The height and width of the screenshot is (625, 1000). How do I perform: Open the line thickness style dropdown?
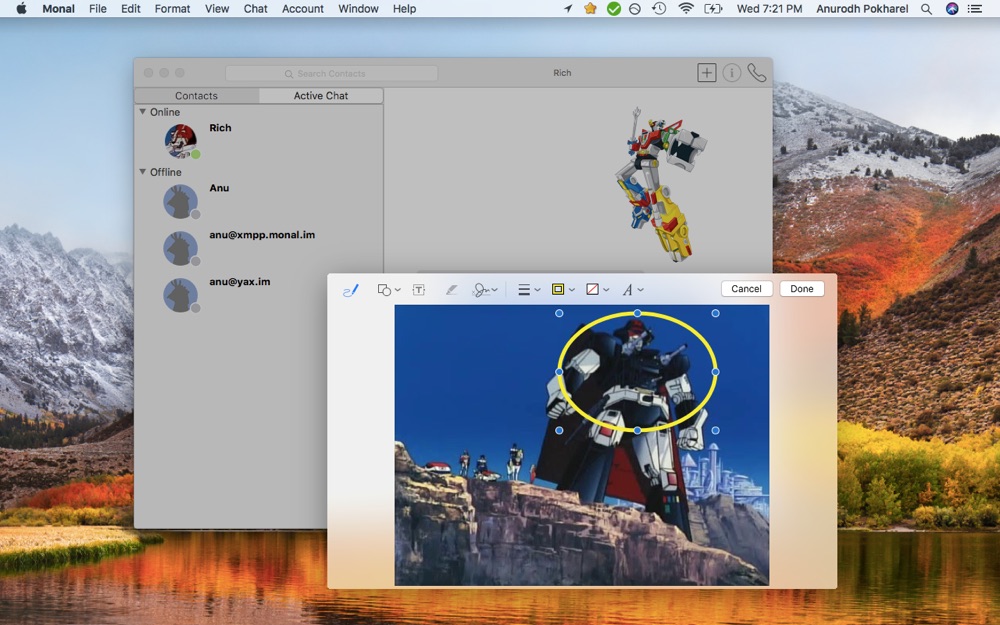click(528, 290)
